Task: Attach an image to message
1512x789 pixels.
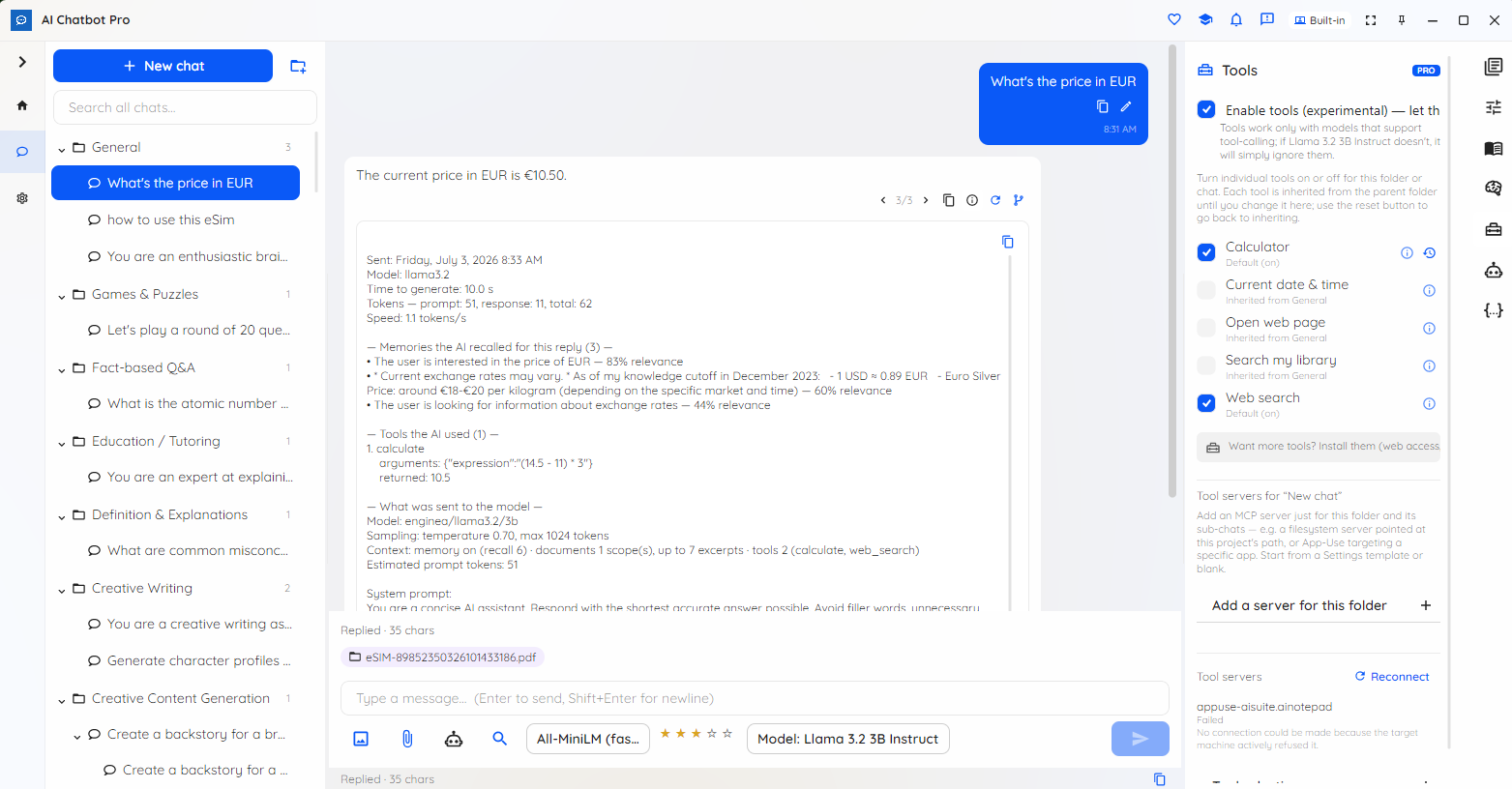Action: 361,739
